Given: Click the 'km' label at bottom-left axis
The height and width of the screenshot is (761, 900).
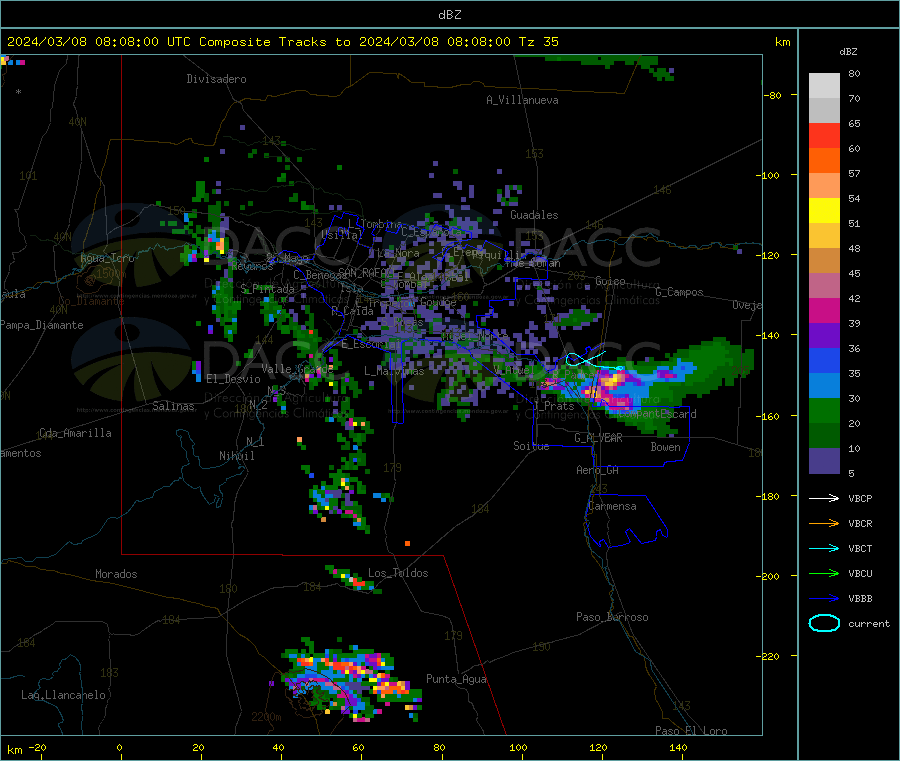Looking at the screenshot, I should point(15,750).
